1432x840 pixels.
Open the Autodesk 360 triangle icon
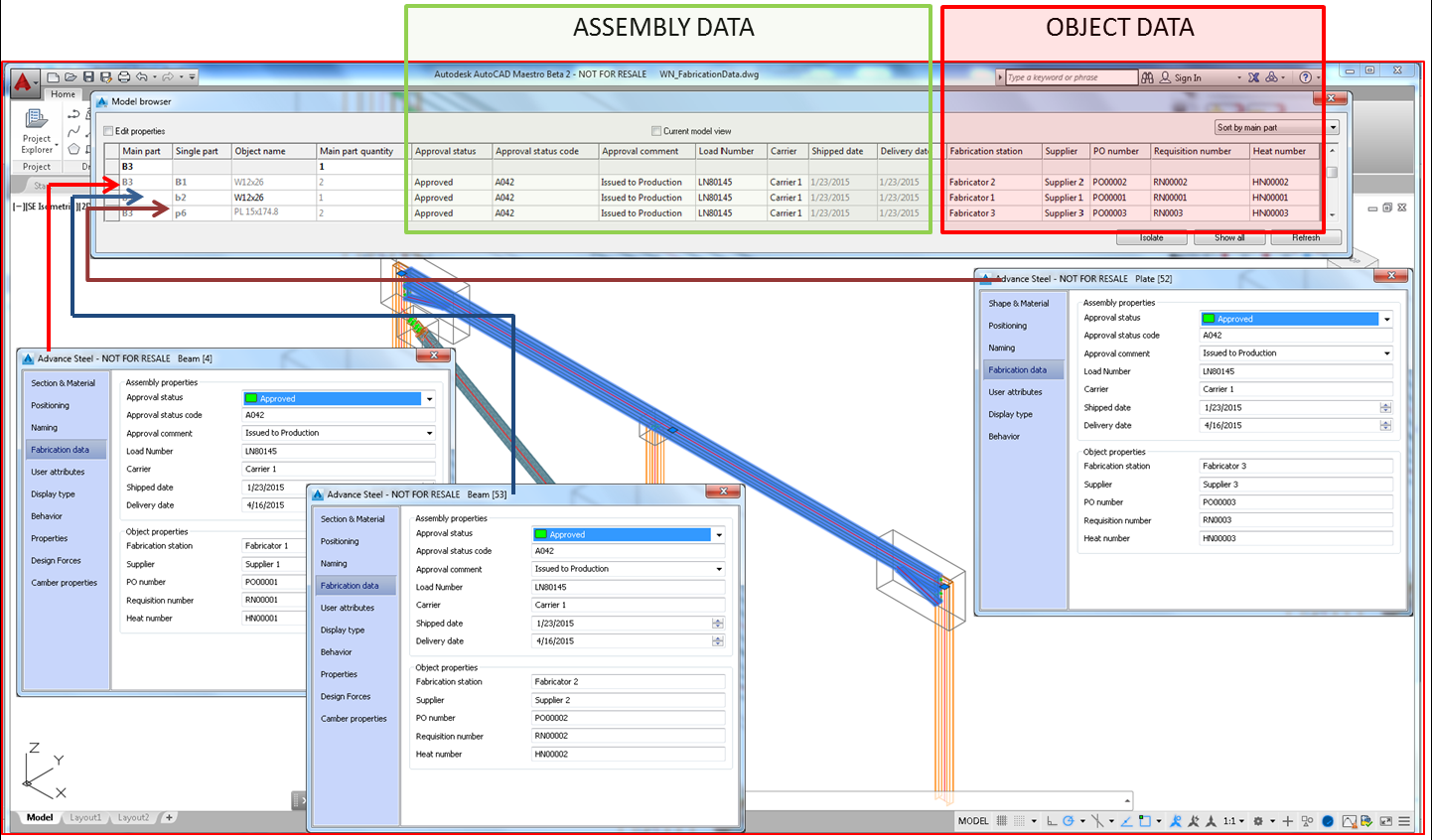pyautogui.click(x=1271, y=77)
